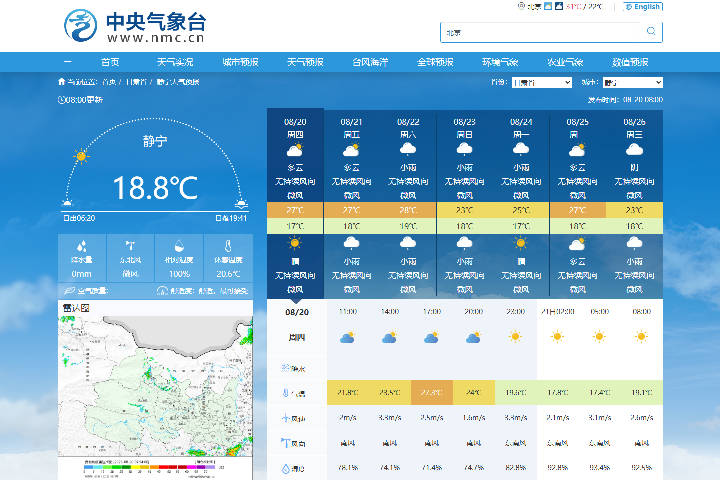Select the 08/22 forecast day column
The width and height of the screenshot is (720, 480).
coord(408,204)
